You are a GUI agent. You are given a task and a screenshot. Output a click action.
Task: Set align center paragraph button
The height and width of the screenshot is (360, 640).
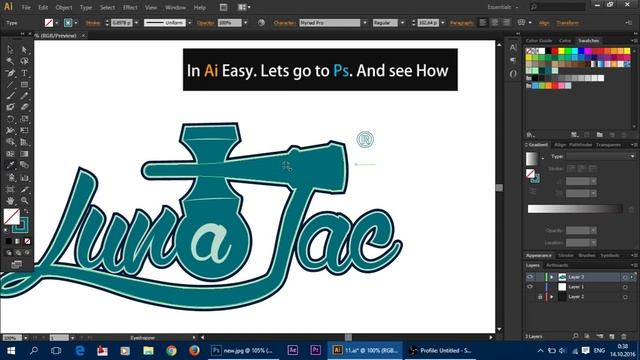(494, 23)
